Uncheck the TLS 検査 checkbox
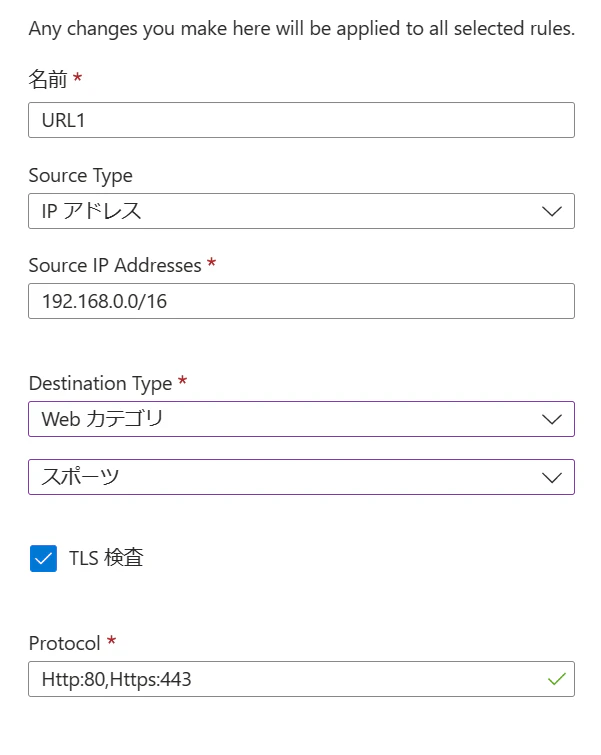Screen dimensions: 601x755 tap(44, 559)
